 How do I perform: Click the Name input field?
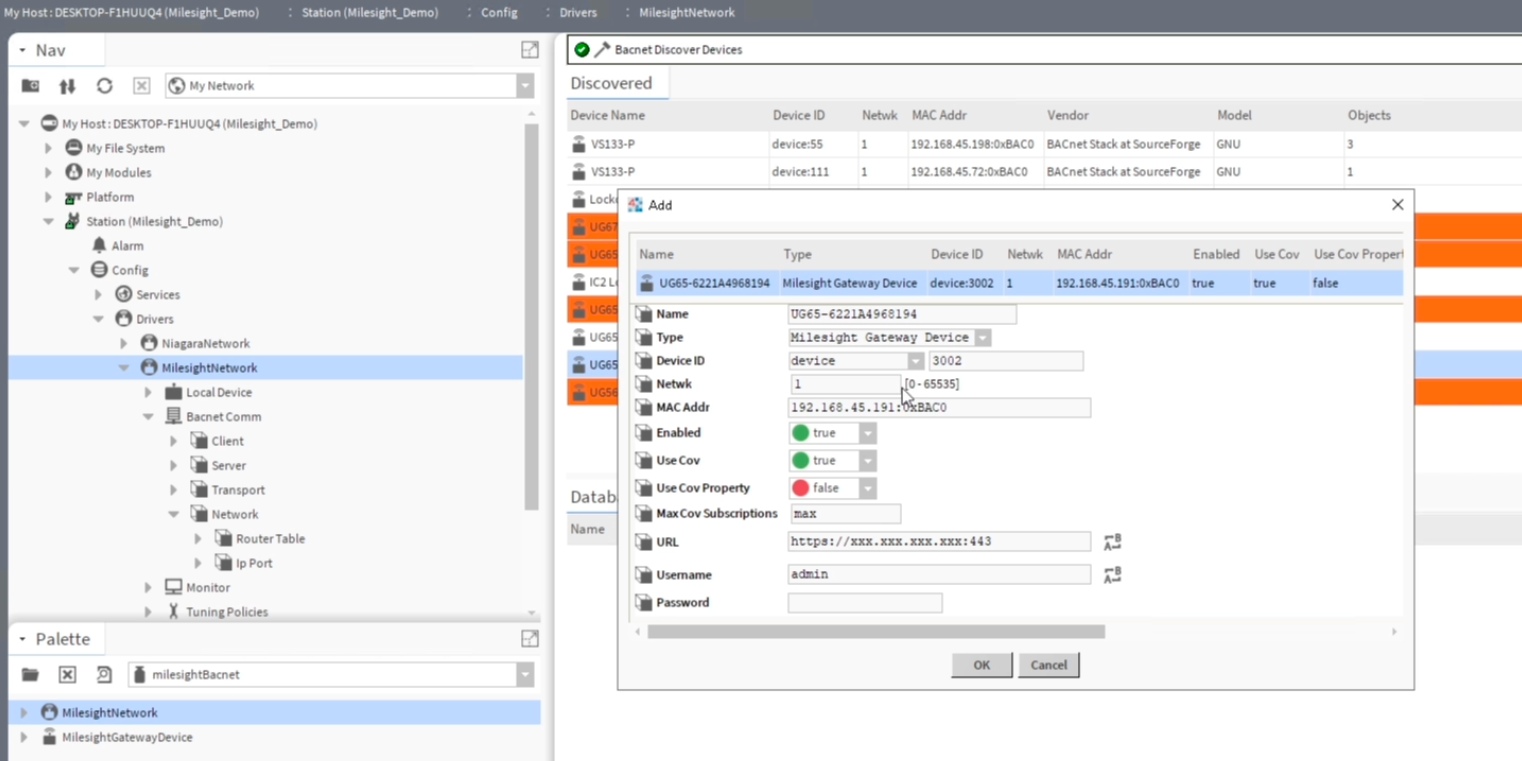[902, 314]
